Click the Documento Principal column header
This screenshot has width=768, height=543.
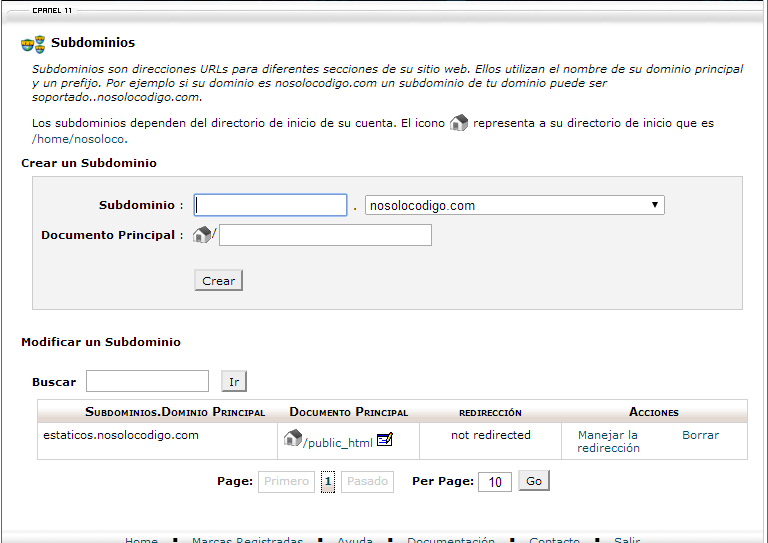click(x=349, y=412)
